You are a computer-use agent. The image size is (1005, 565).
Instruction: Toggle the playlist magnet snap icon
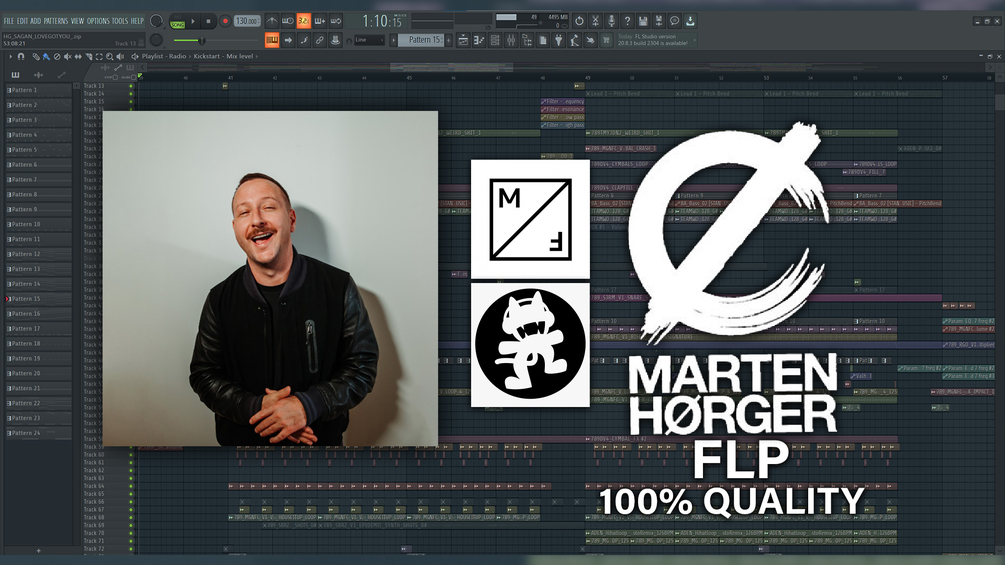(x=21, y=56)
